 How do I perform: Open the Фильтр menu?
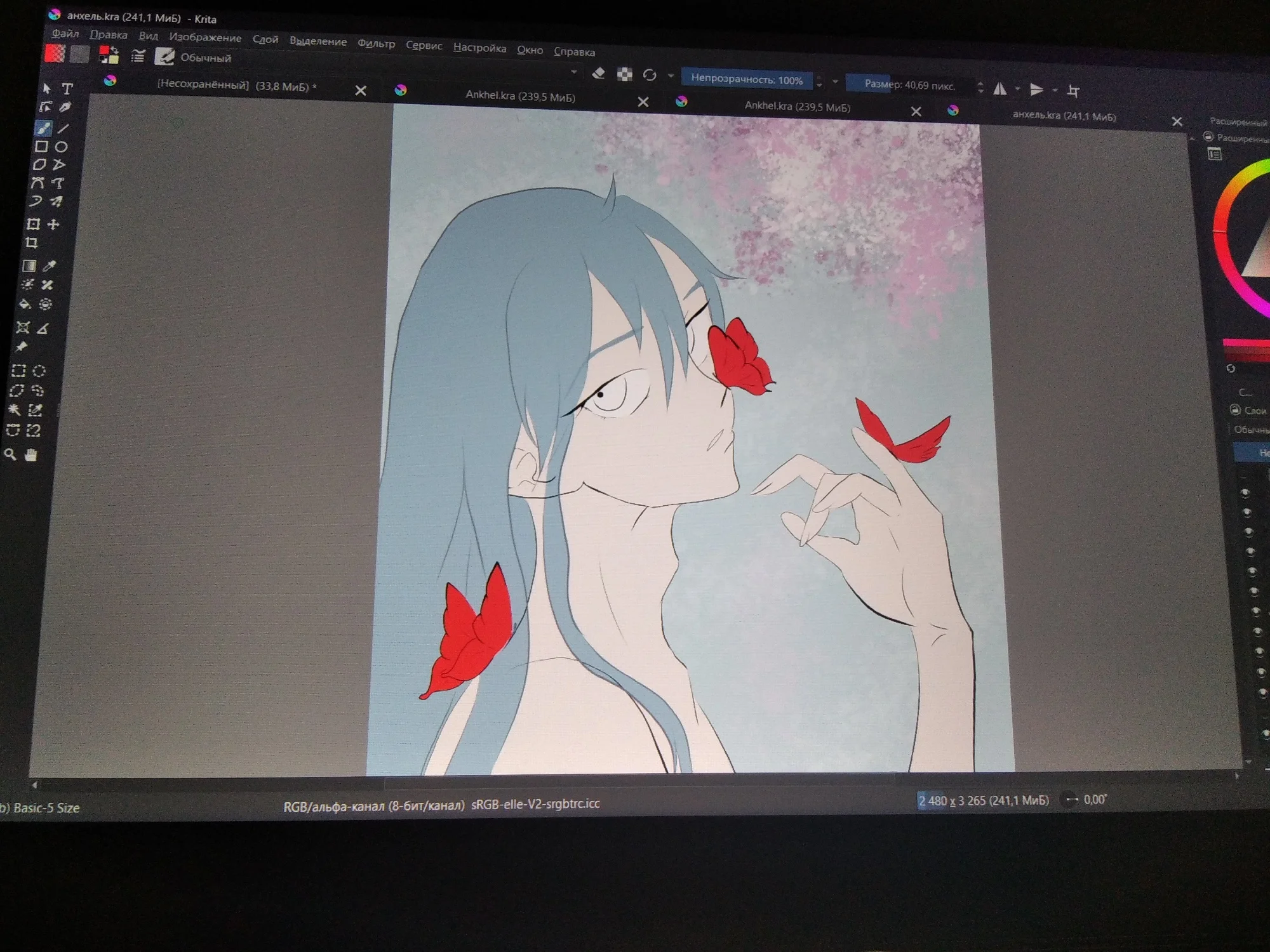376,43
